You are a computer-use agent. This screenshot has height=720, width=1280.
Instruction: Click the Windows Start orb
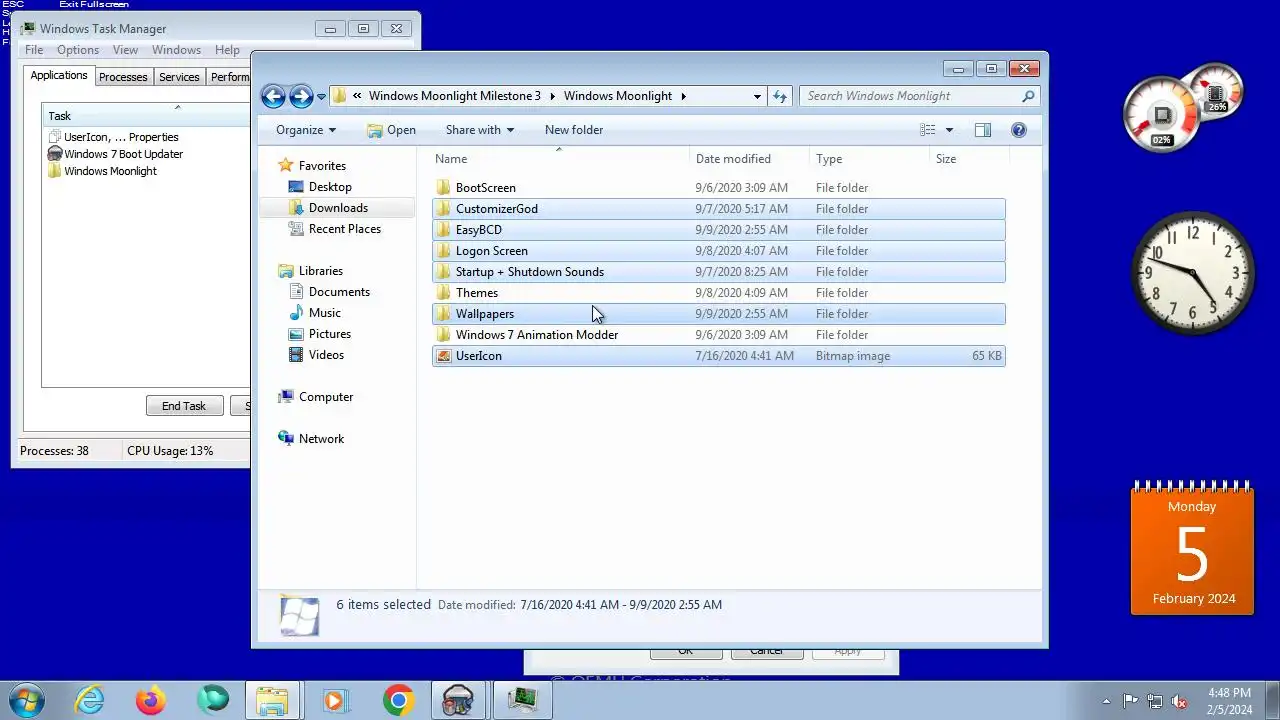pyautogui.click(x=27, y=700)
